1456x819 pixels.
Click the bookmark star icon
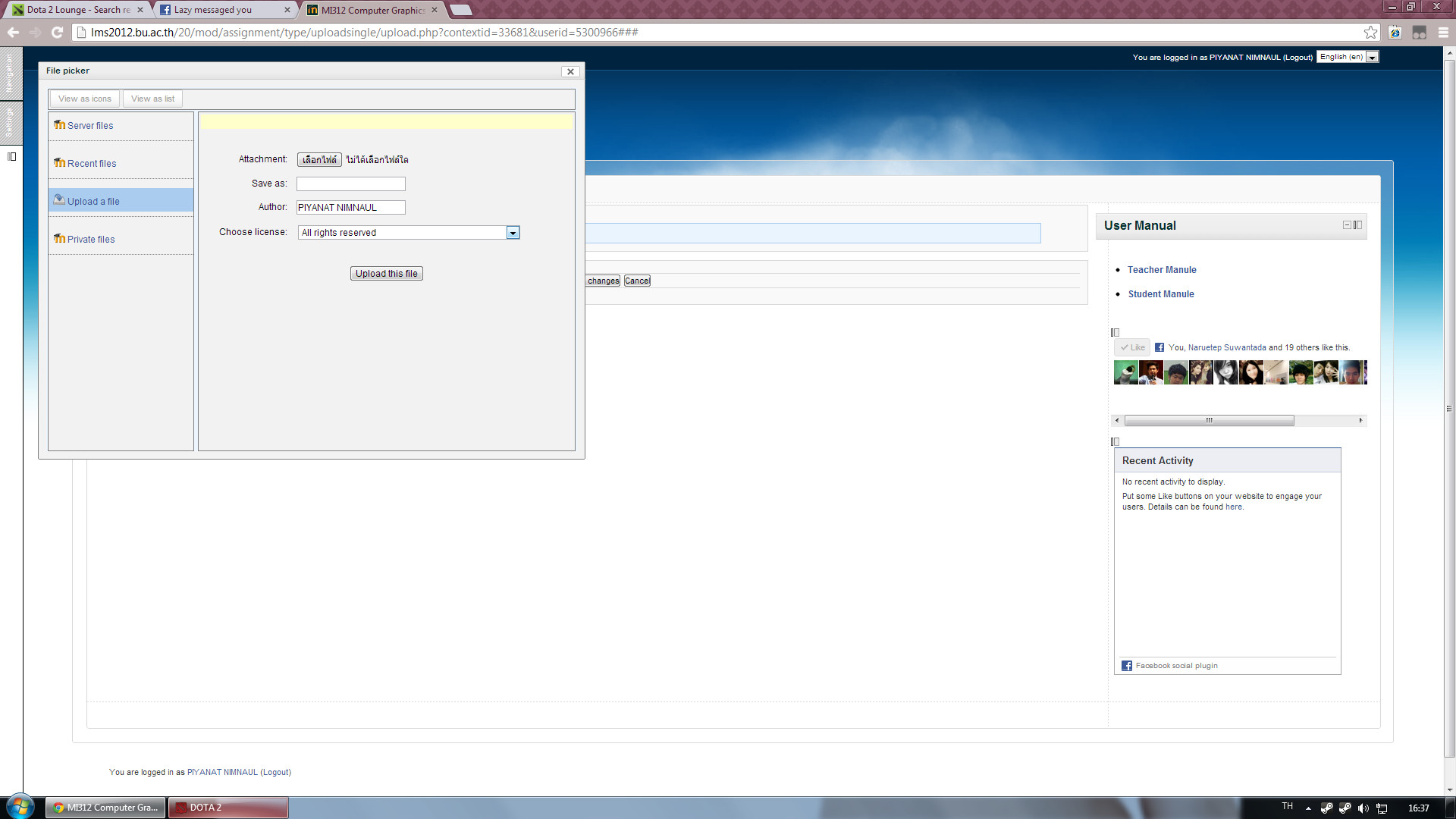(x=1370, y=33)
